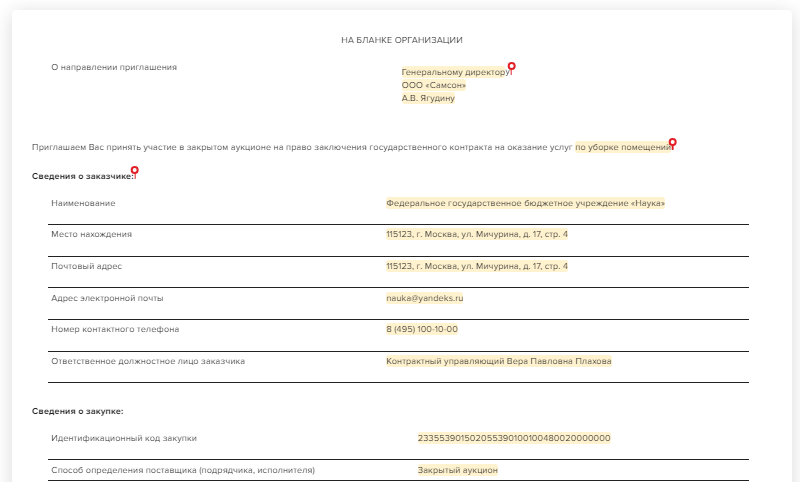Click the Идентификационный код закупки label
Image resolution: width=800 pixels, height=482 pixels.
(x=124, y=438)
